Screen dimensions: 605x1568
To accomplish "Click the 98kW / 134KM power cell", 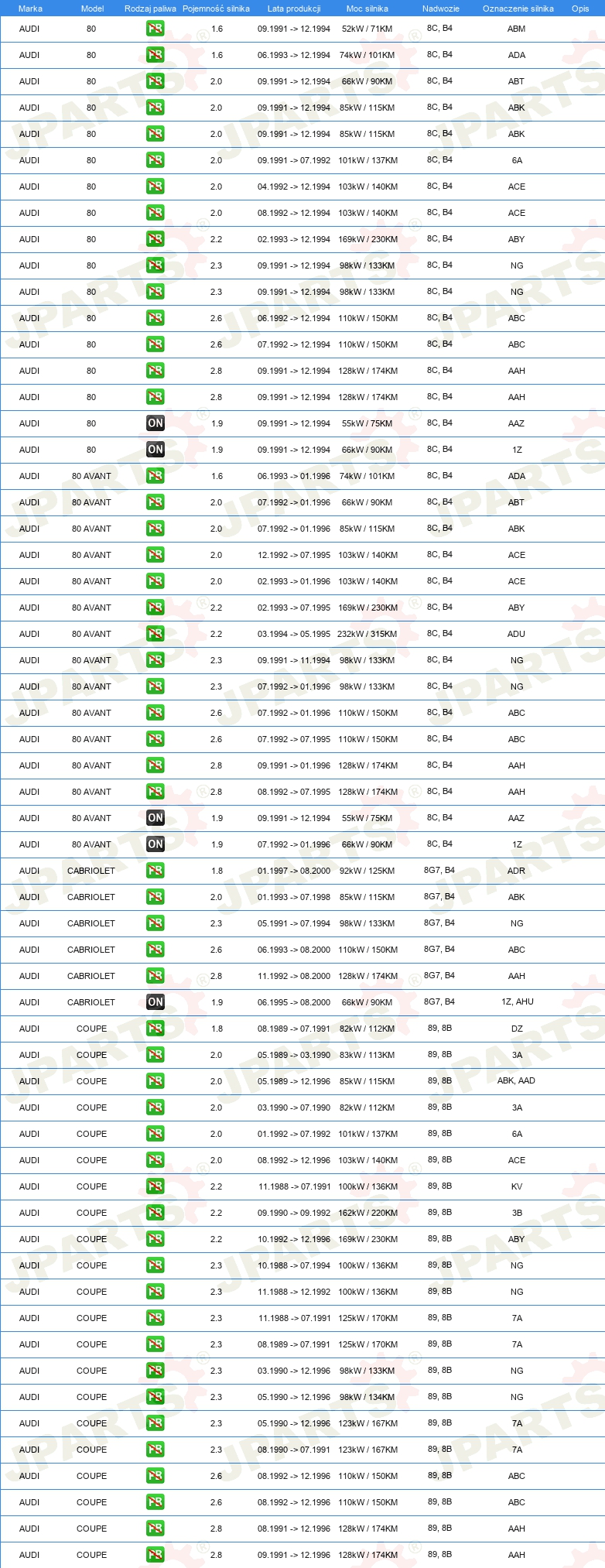I will pyautogui.click(x=367, y=1397).
